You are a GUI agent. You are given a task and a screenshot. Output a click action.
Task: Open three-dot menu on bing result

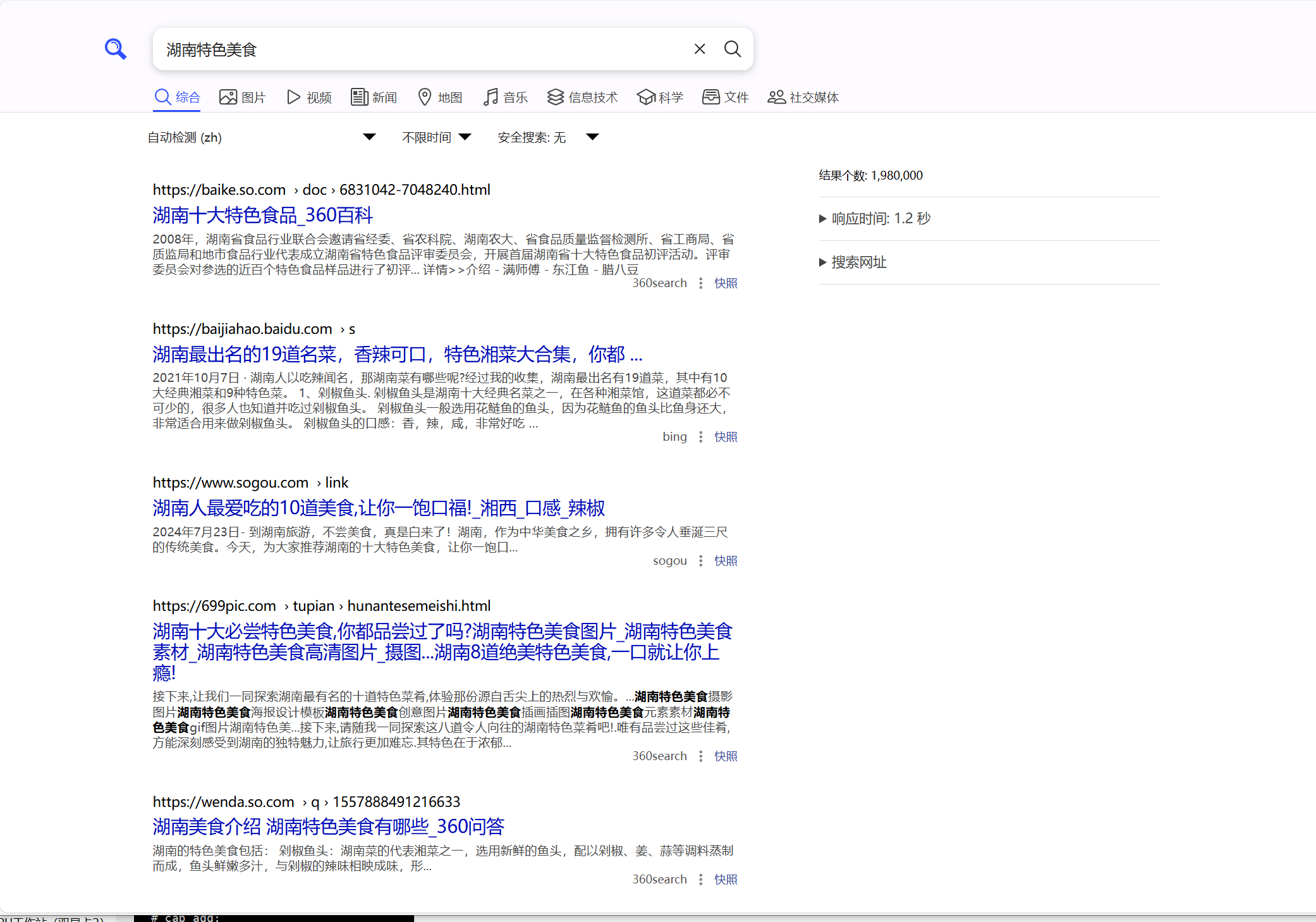click(700, 437)
